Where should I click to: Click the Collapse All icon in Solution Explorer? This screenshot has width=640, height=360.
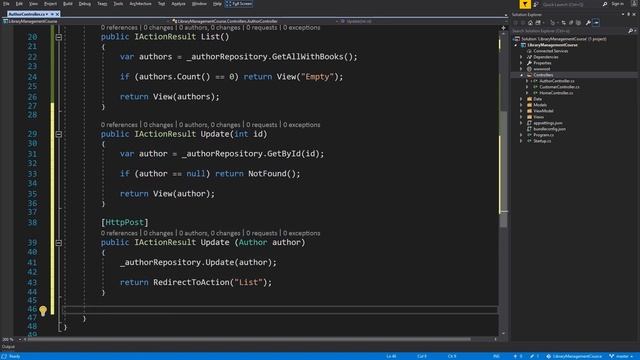[578, 22]
